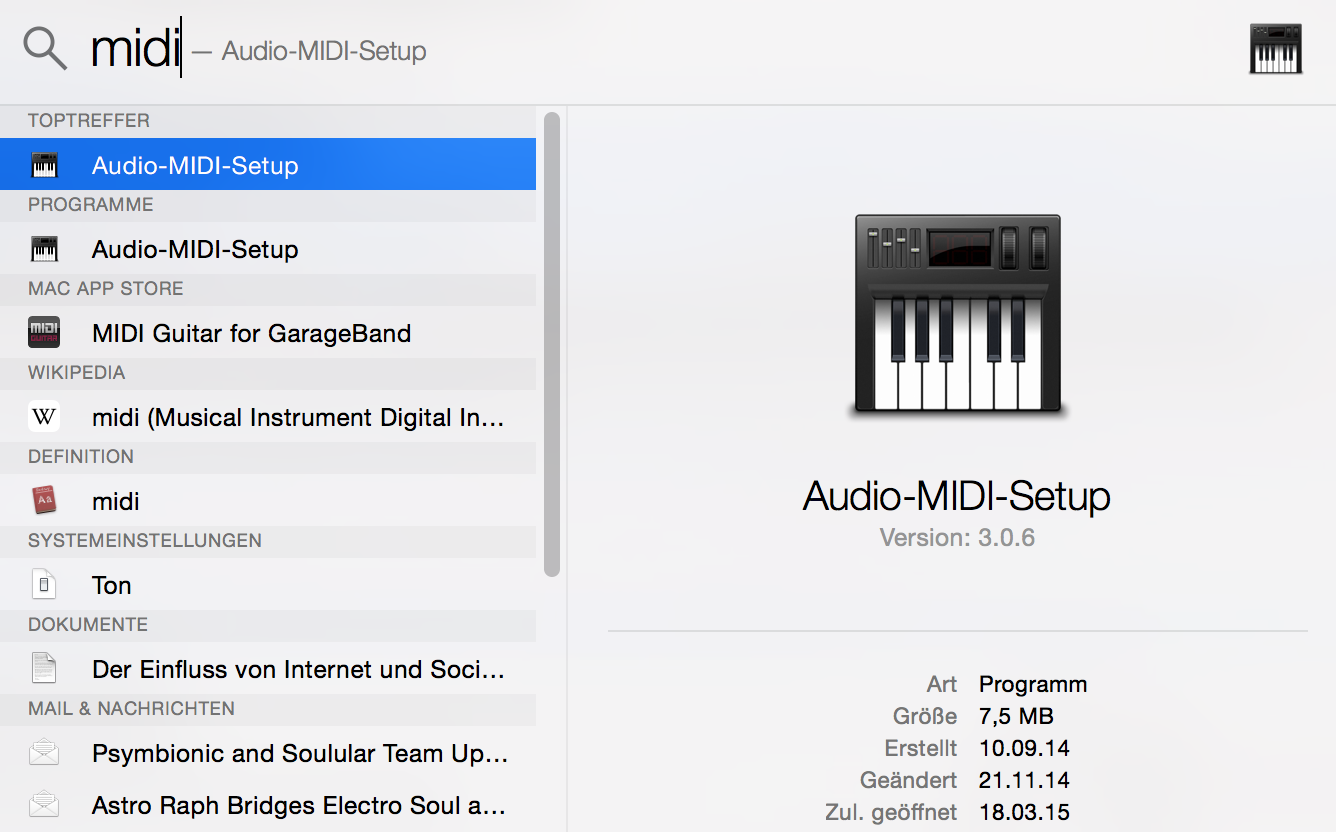Click the PROGRAMME section header
The height and width of the screenshot is (832, 1336).
pyautogui.click(x=91, y=205)
